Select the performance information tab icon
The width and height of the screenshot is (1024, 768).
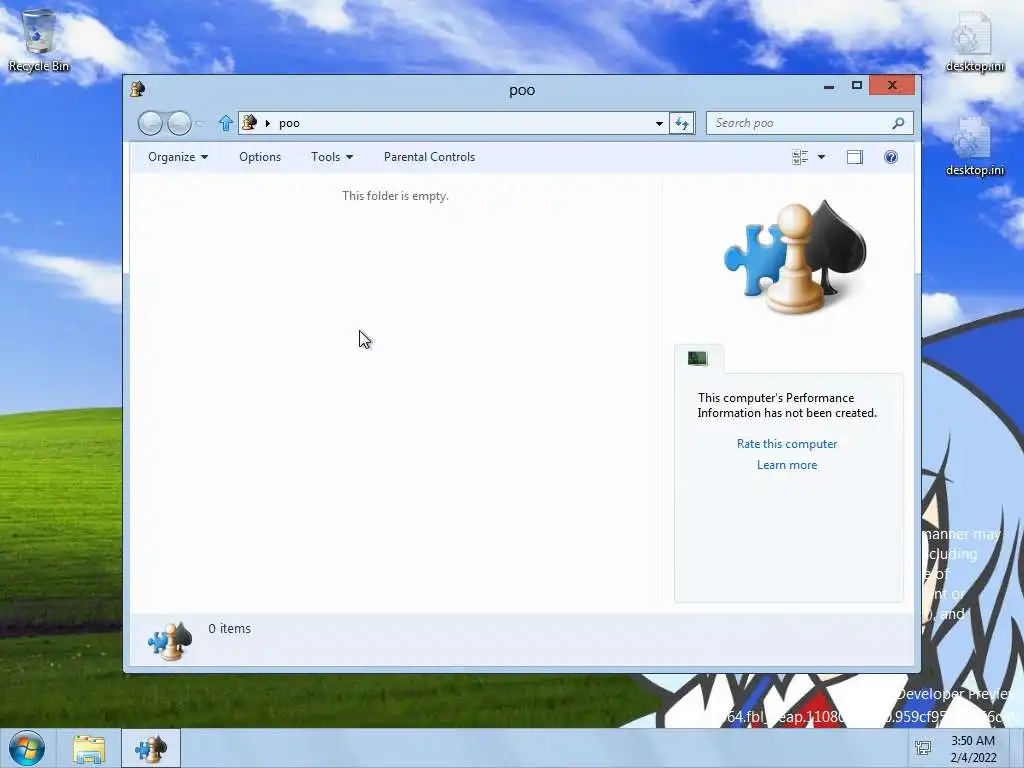pos(697,359)
